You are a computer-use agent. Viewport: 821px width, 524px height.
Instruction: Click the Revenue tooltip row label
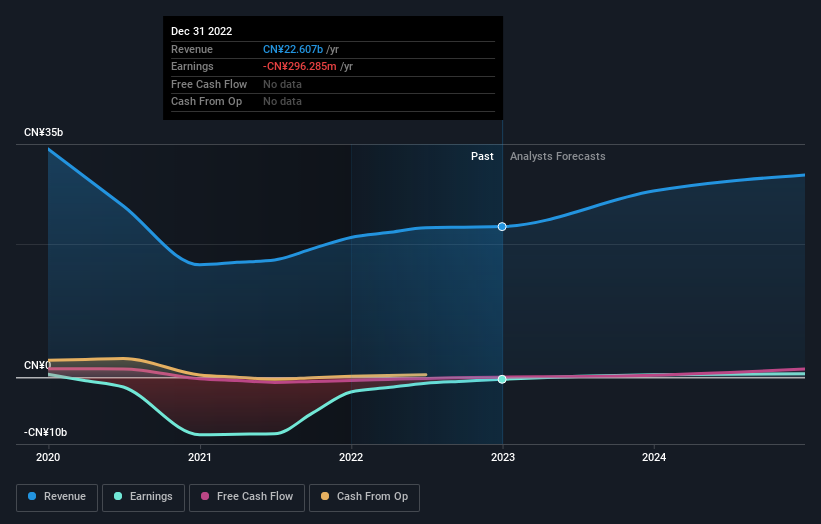point(192,49)
